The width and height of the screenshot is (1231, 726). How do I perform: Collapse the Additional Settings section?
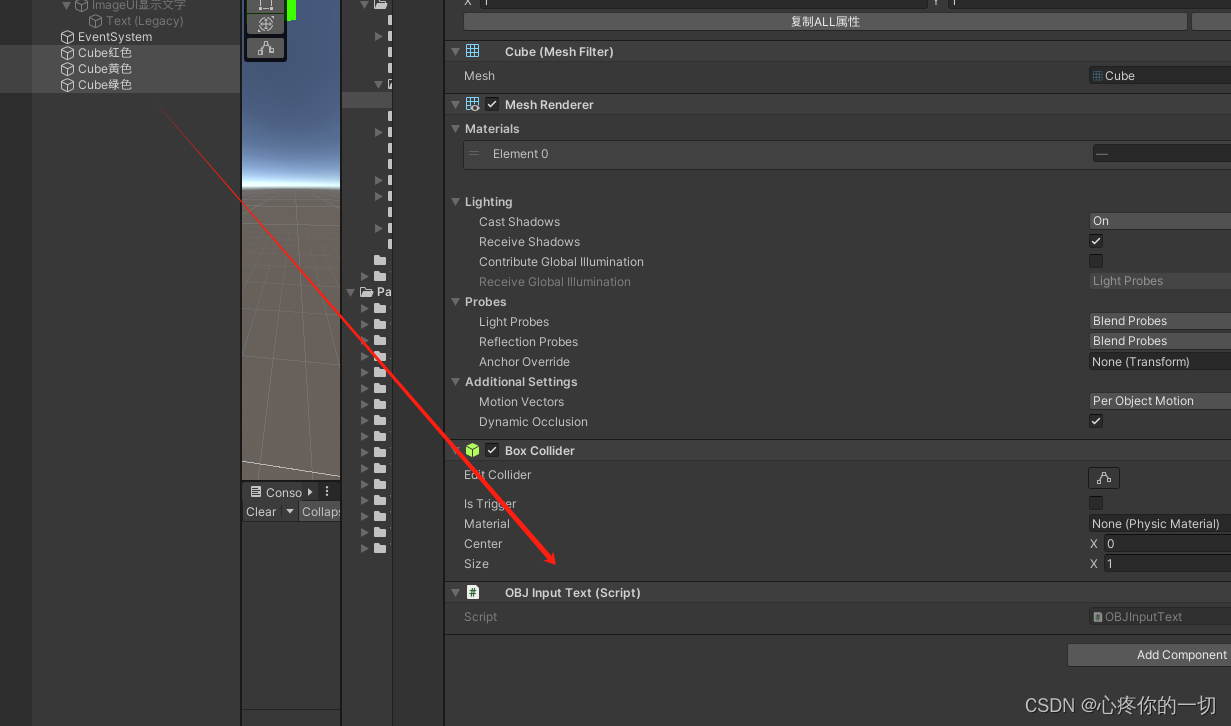tap(456, 382)
